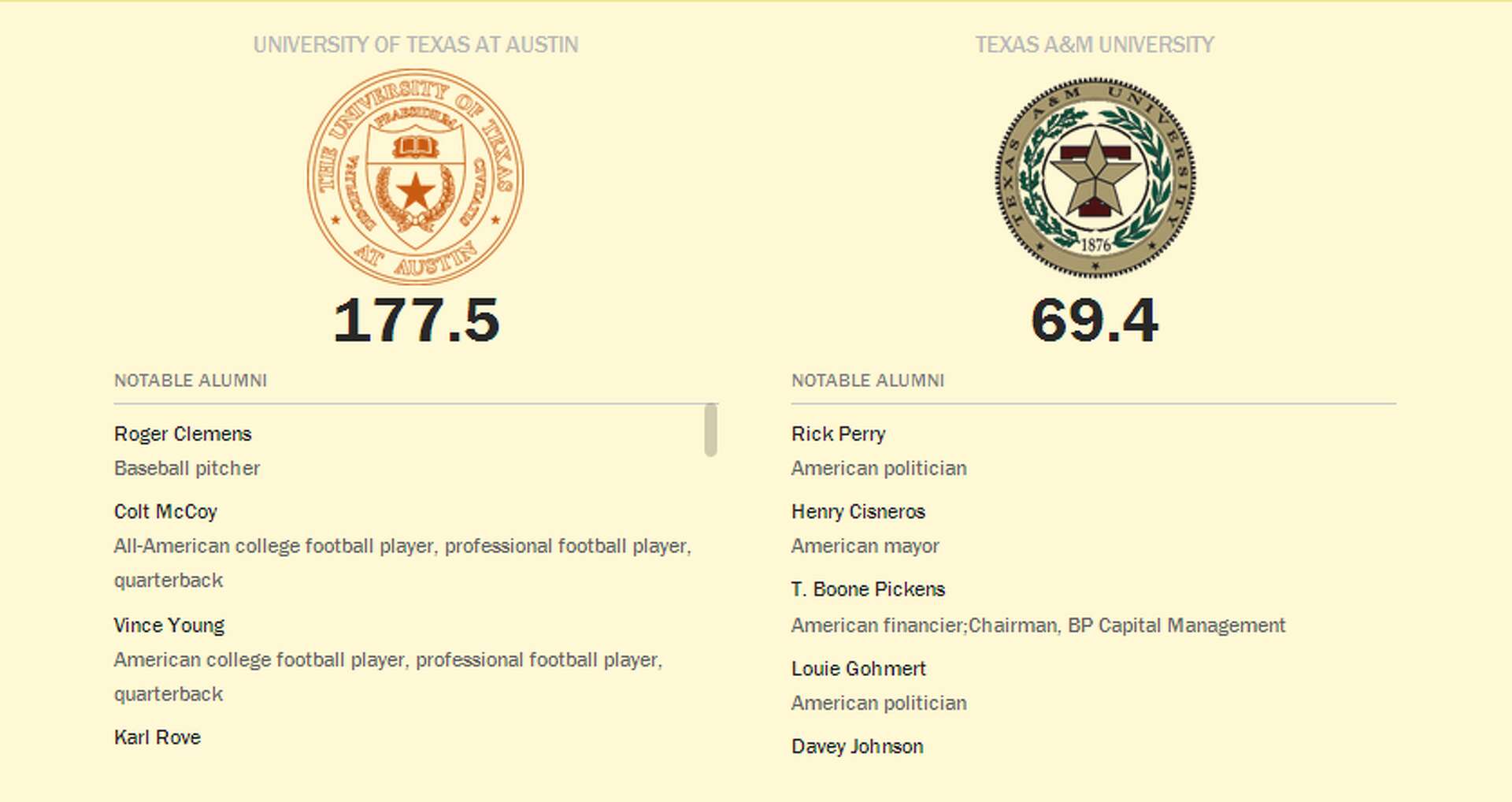Click the Notable Alumni label under Texas A&M
The width and height of the screenshot is (1512, 802).
867,381
